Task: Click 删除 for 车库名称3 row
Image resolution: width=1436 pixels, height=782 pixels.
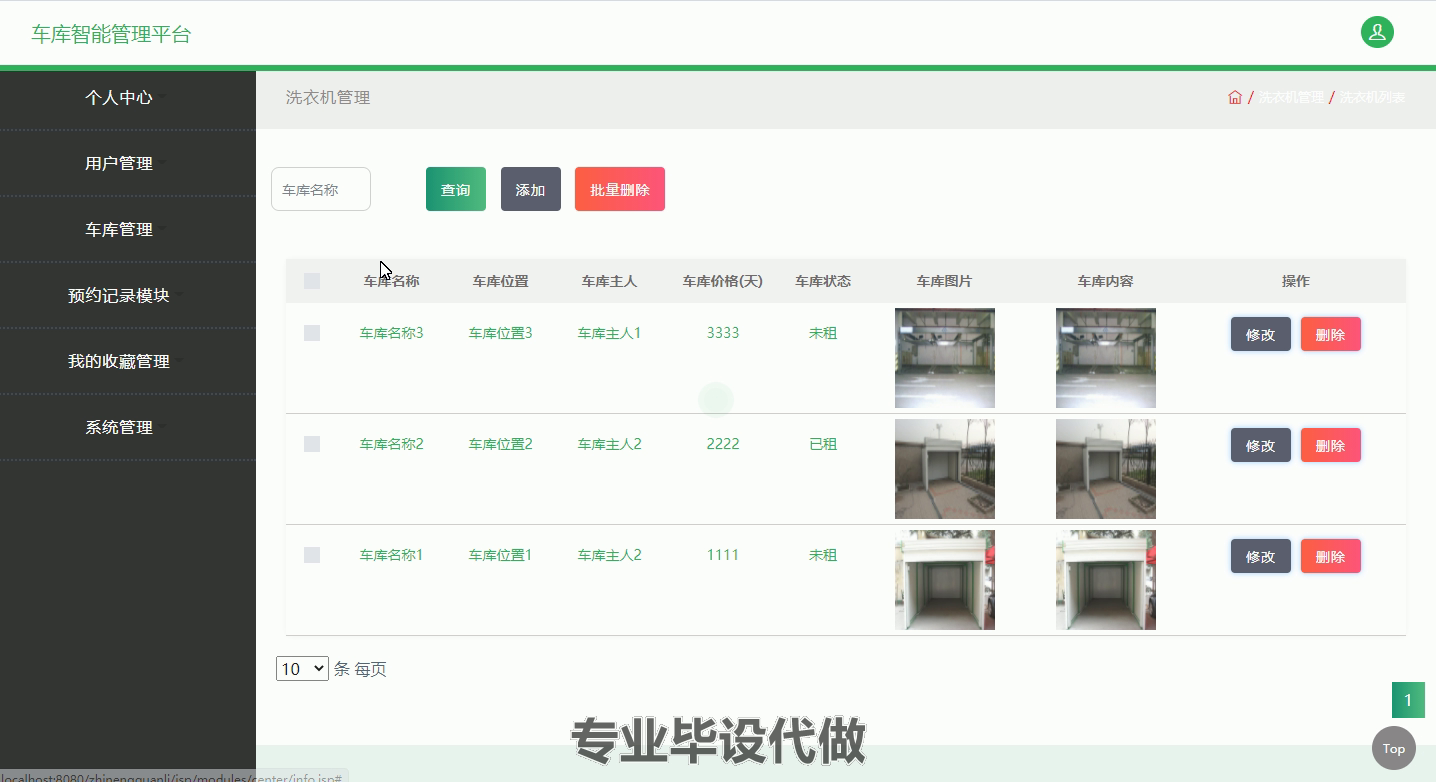Action: click(x=1331, y=334)
